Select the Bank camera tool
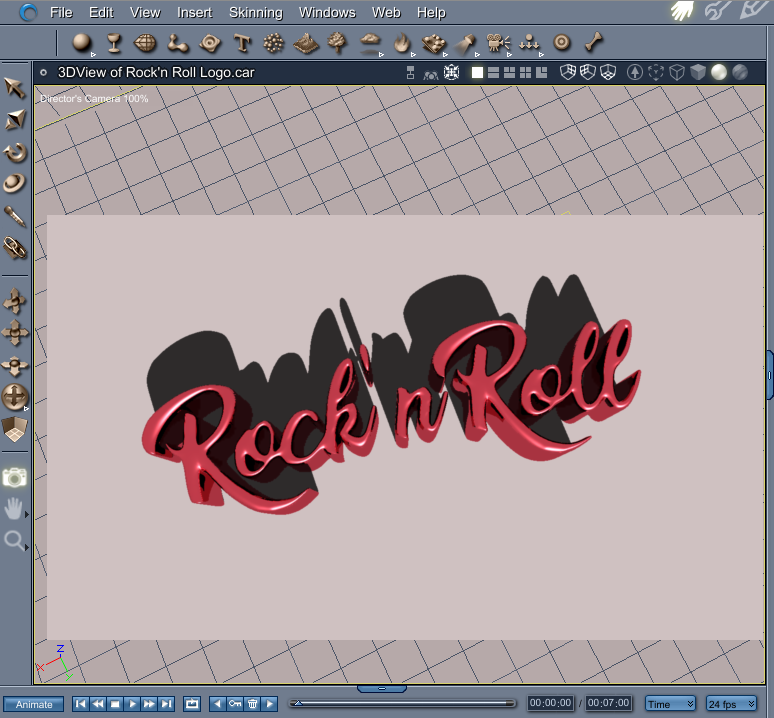 (15, 366)
